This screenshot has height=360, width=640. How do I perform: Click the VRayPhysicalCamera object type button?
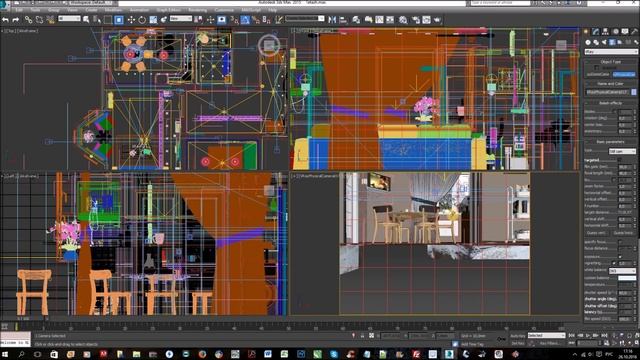624,74
